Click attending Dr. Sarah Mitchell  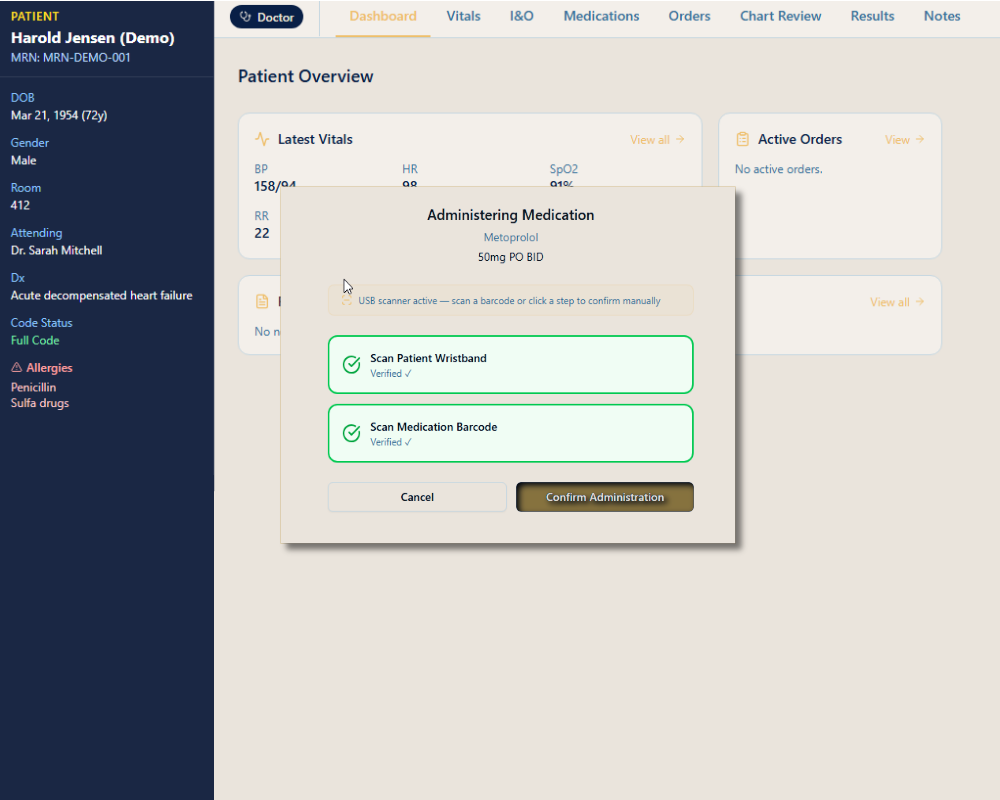click(56, 250)
